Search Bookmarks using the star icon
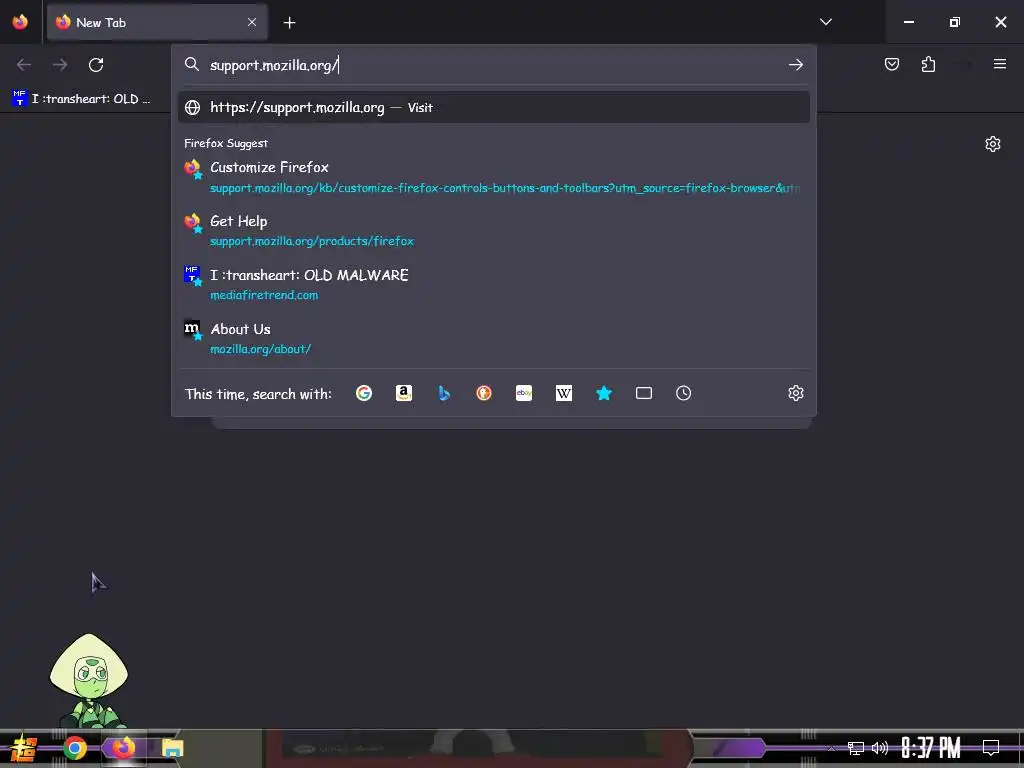Screen dimensions: 1024x768 click(604, 393)
